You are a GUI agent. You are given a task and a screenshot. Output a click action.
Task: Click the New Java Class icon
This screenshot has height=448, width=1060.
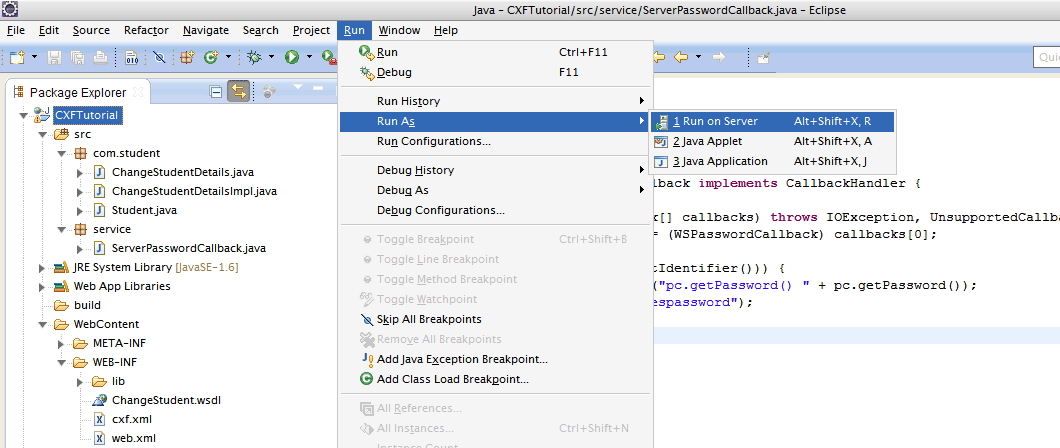click(211, 58)
